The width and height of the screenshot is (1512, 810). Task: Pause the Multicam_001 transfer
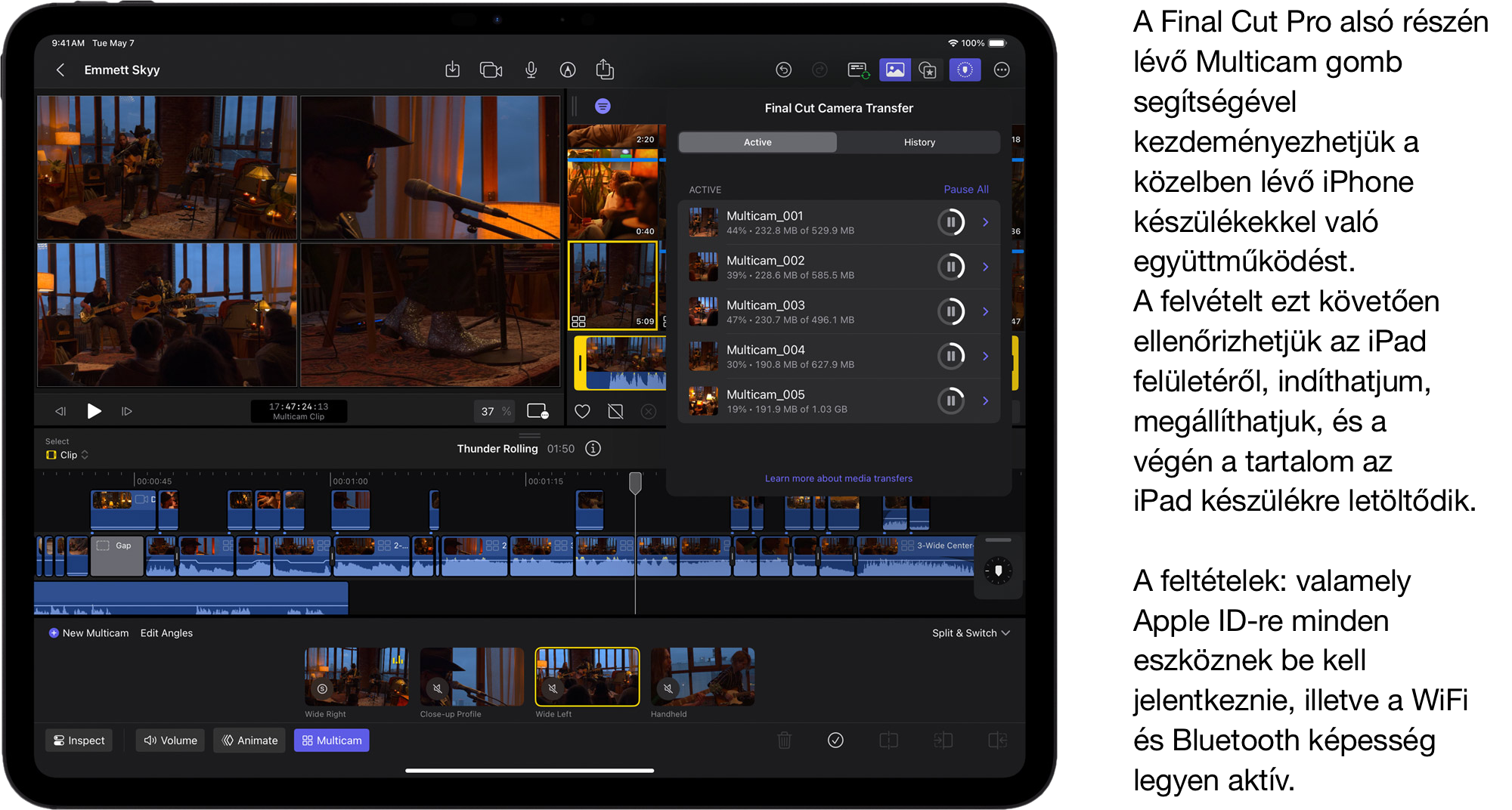point(951,222)
